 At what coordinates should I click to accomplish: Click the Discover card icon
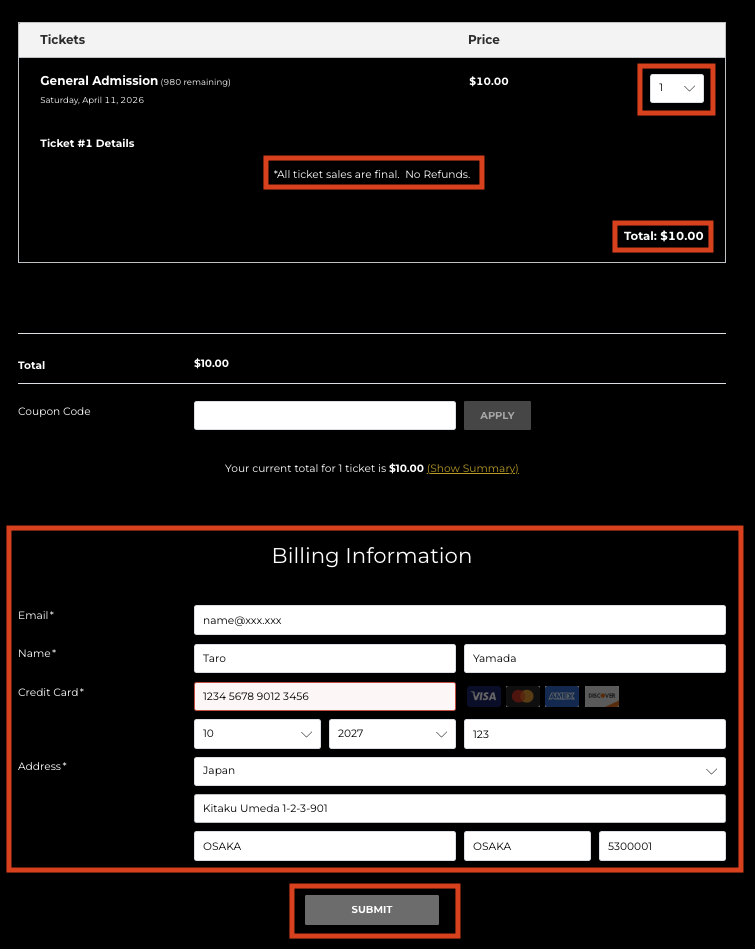pos(601,696)
